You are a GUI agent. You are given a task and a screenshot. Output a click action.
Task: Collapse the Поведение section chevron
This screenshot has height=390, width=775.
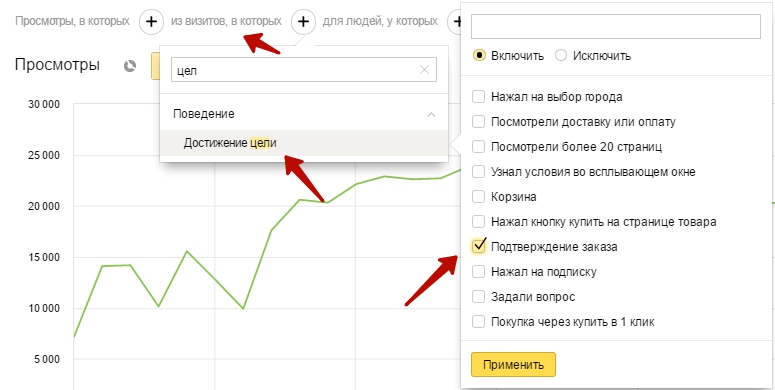pyautogui.click(x=431, y=114)
